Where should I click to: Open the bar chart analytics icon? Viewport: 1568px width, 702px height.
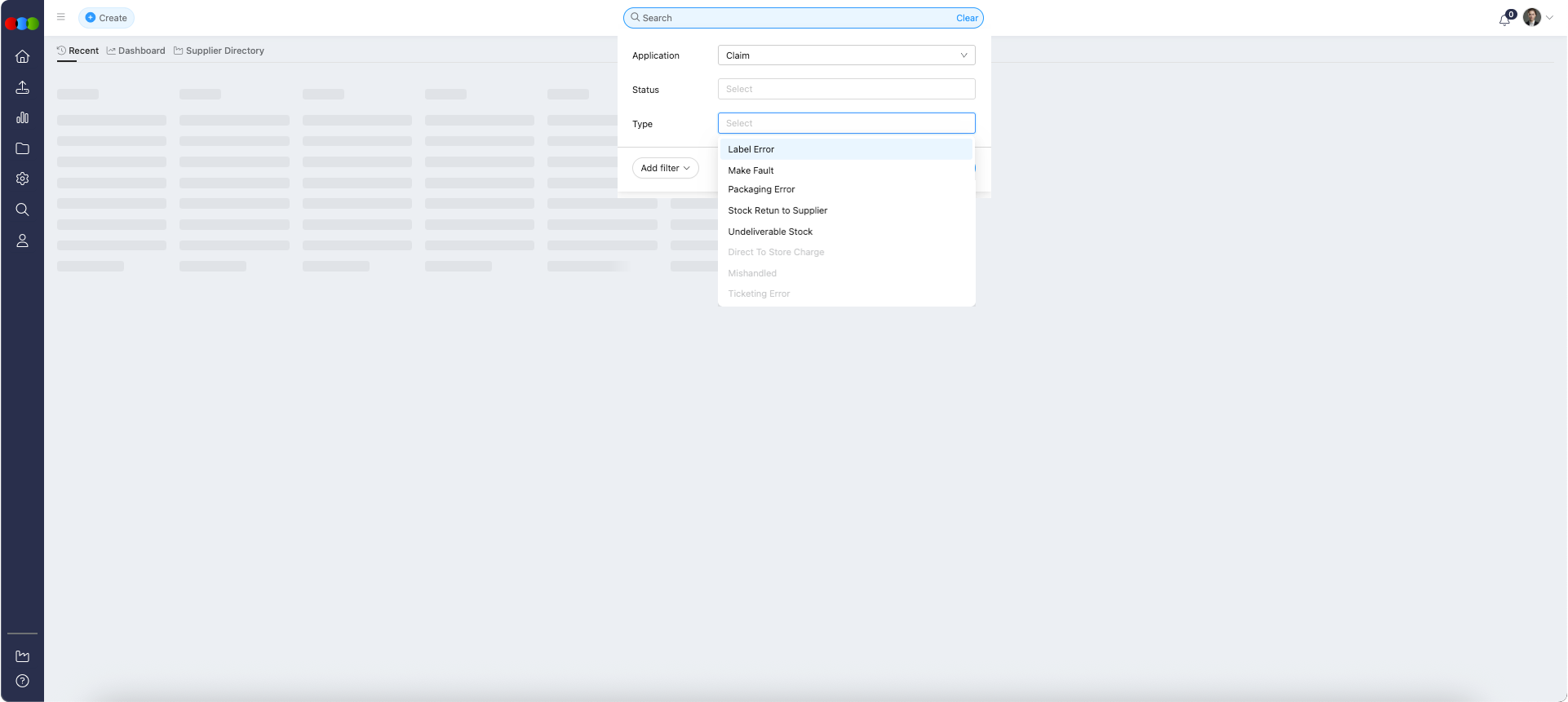(x=22, y=117)
